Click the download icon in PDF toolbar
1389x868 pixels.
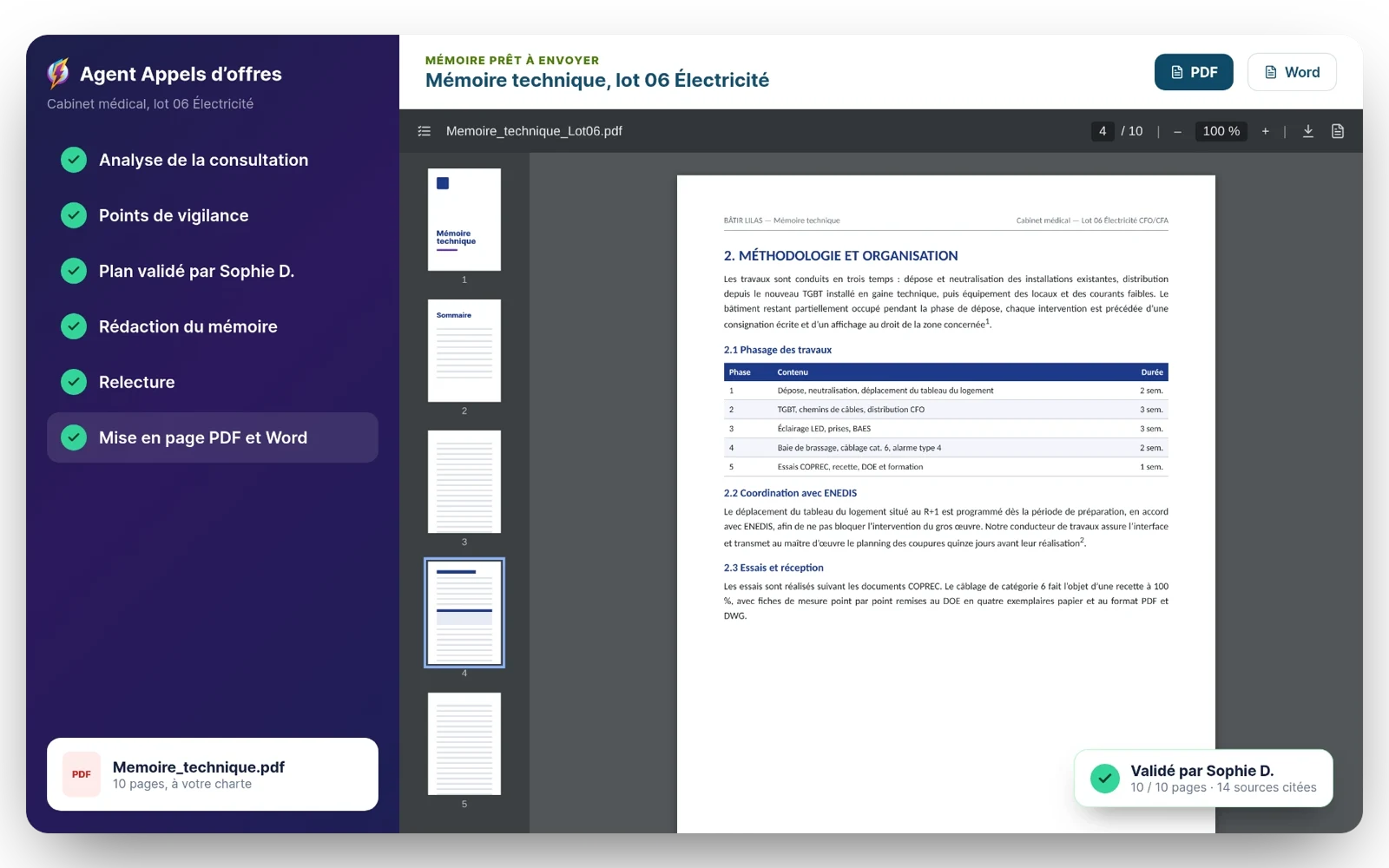(1308, 131)
